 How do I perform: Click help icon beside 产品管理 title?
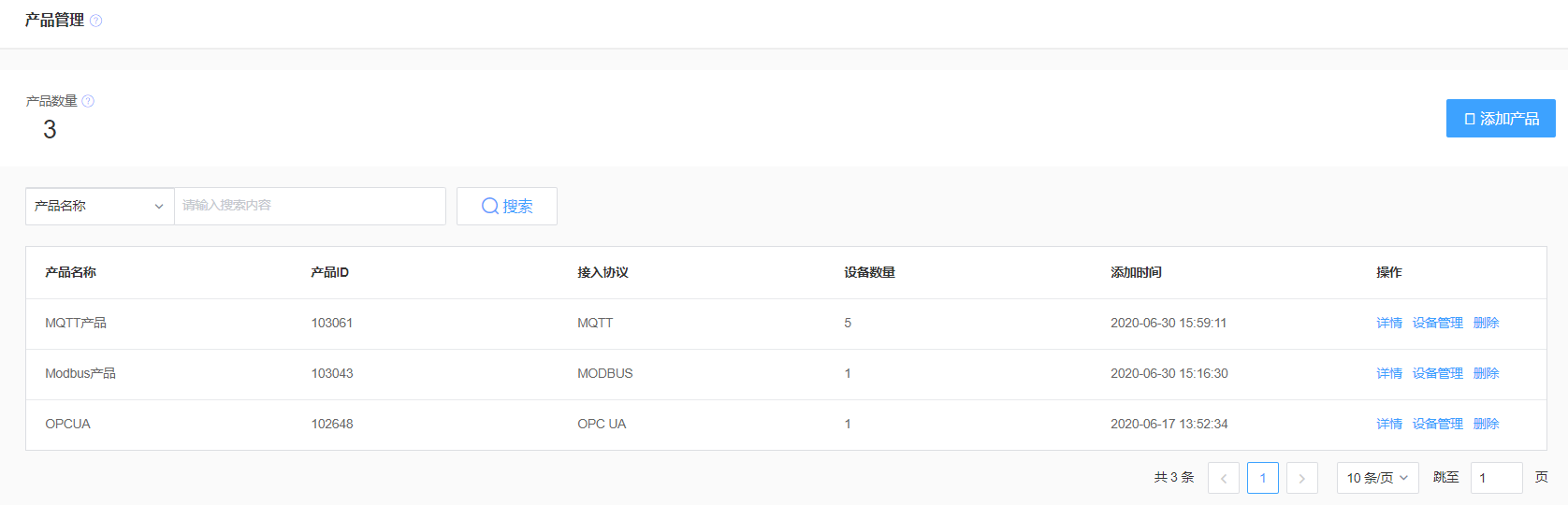pos(95,21)
